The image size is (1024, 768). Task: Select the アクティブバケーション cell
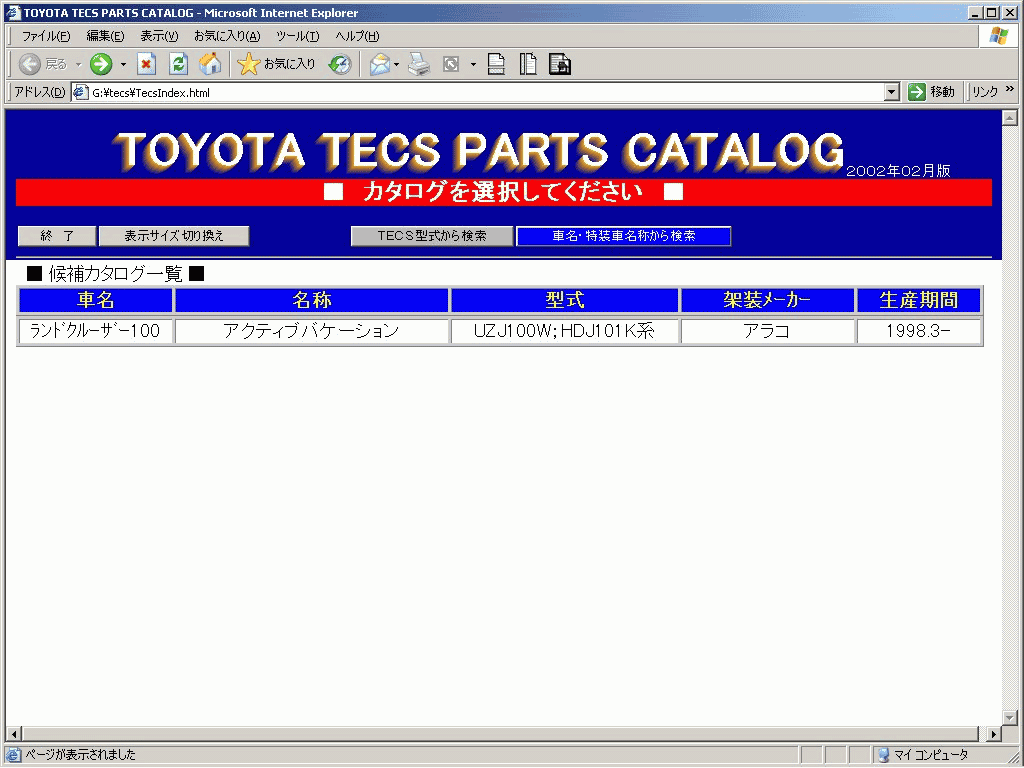click(x=312, y=331)
